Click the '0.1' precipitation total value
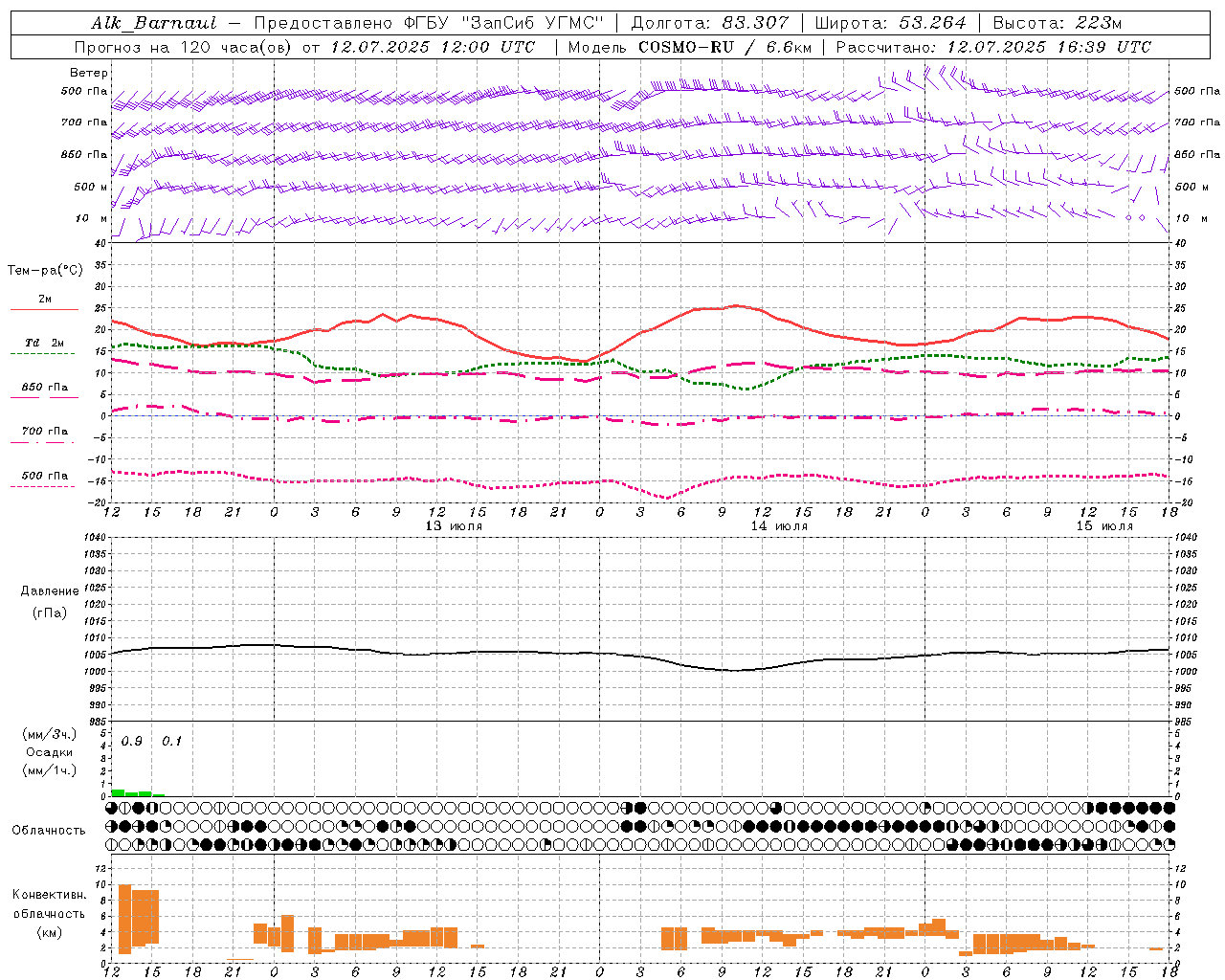The image size is (1225, 980). tap(171, 742)
